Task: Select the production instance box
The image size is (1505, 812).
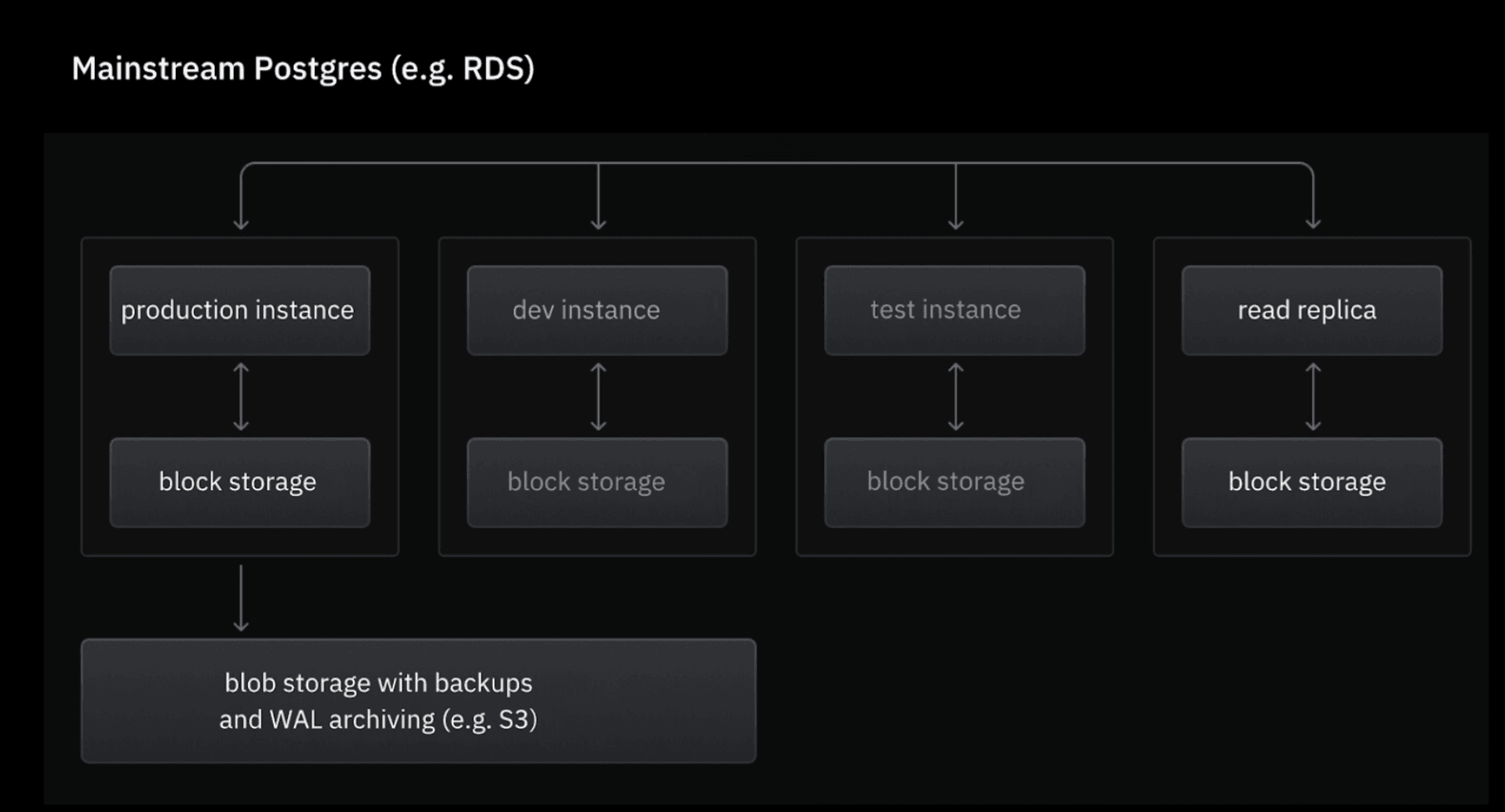Action: point(240,310)
